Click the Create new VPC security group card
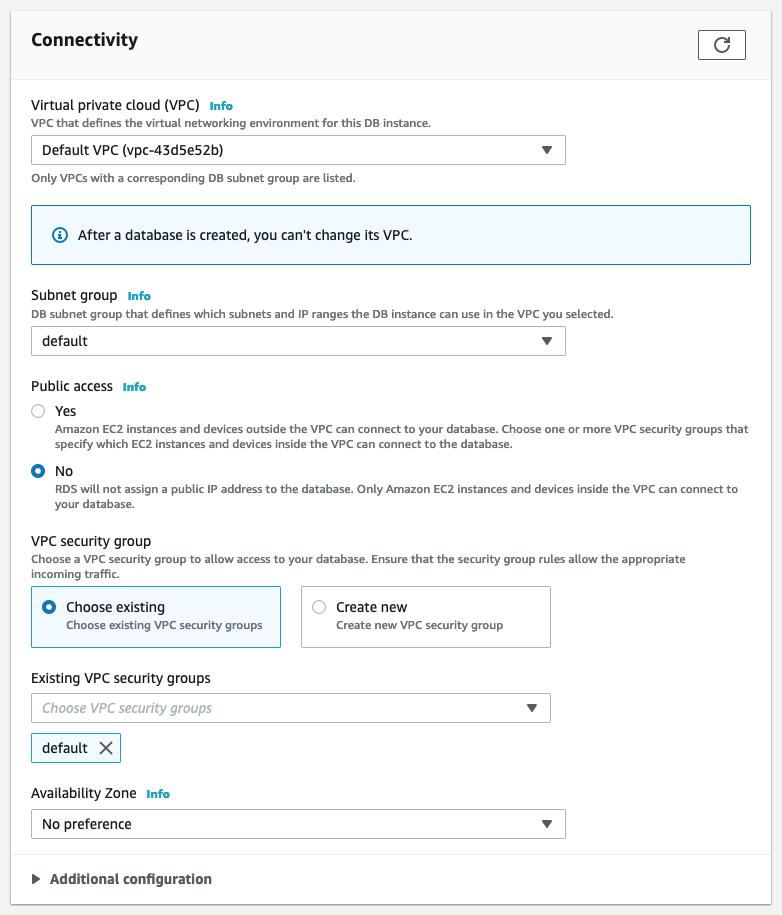This screenshot has width=782, height=915. click(x=425, y=616)
